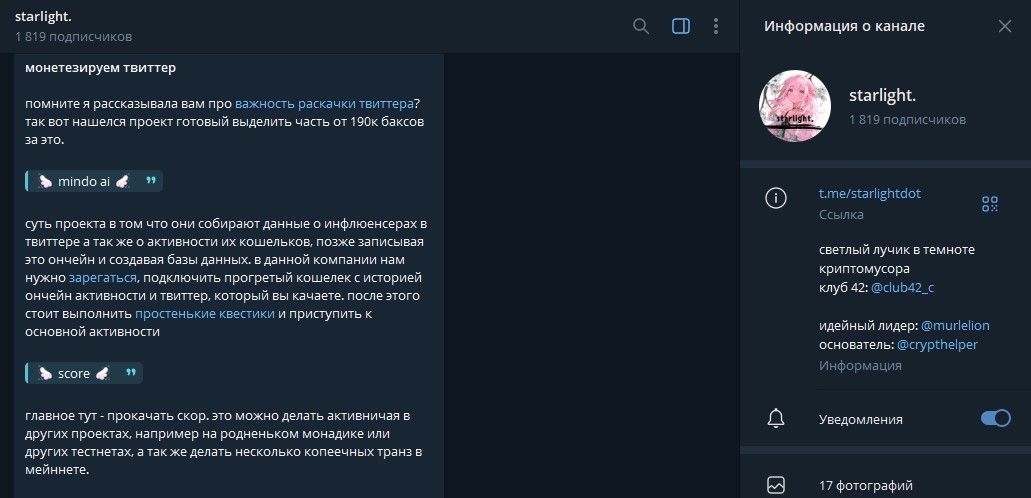Click the bell notifications icon

click(776, 419)
